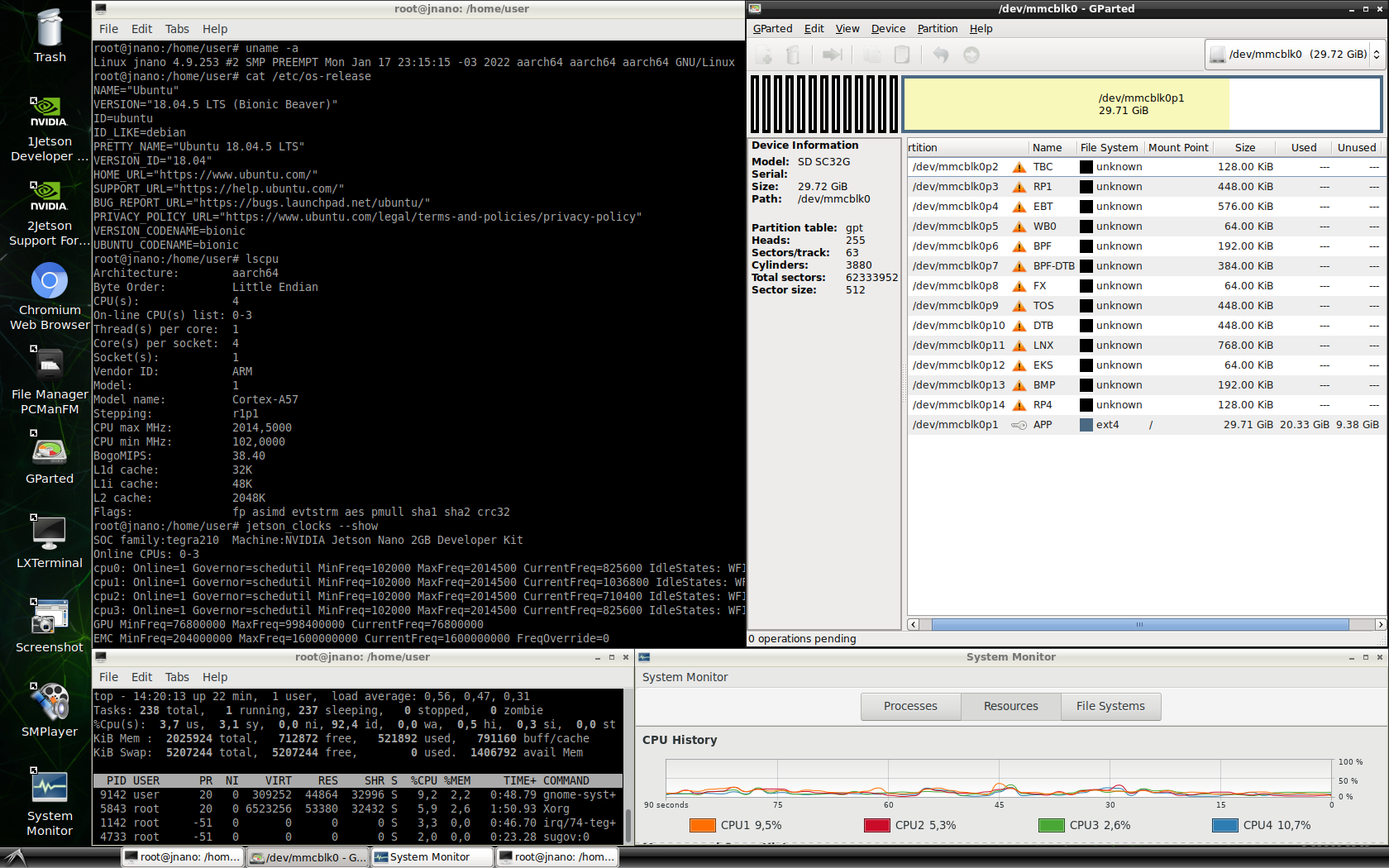This screenshot has height=868, width=1389.
Task: Open the Trash desktop icon
Action: pyautogui.click(x=50, y=36)
